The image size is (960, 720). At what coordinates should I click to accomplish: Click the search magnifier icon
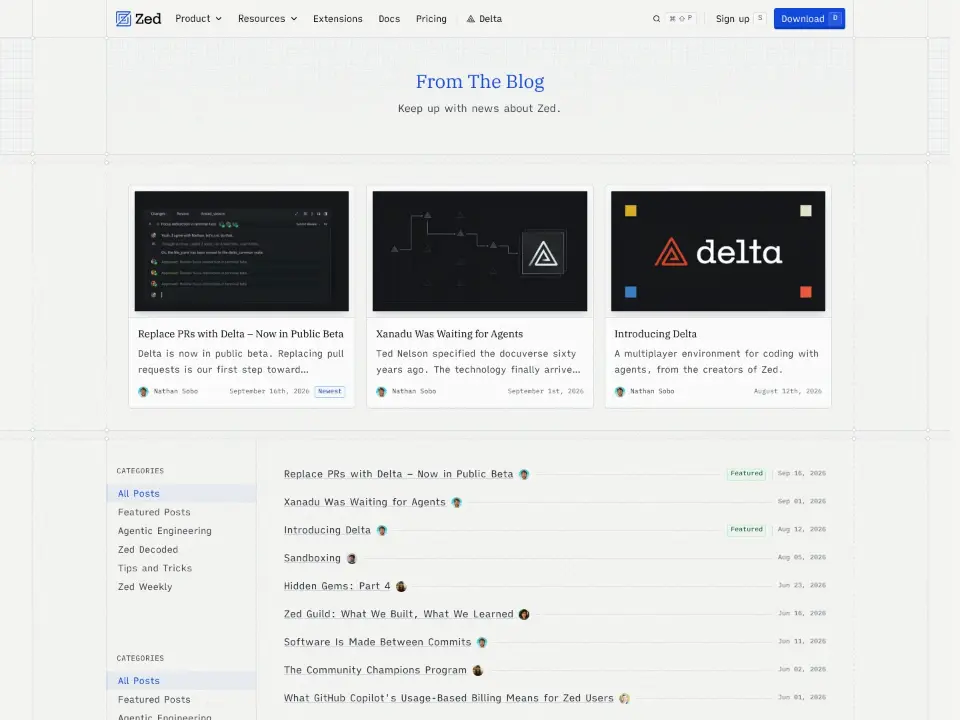(656, 19)
